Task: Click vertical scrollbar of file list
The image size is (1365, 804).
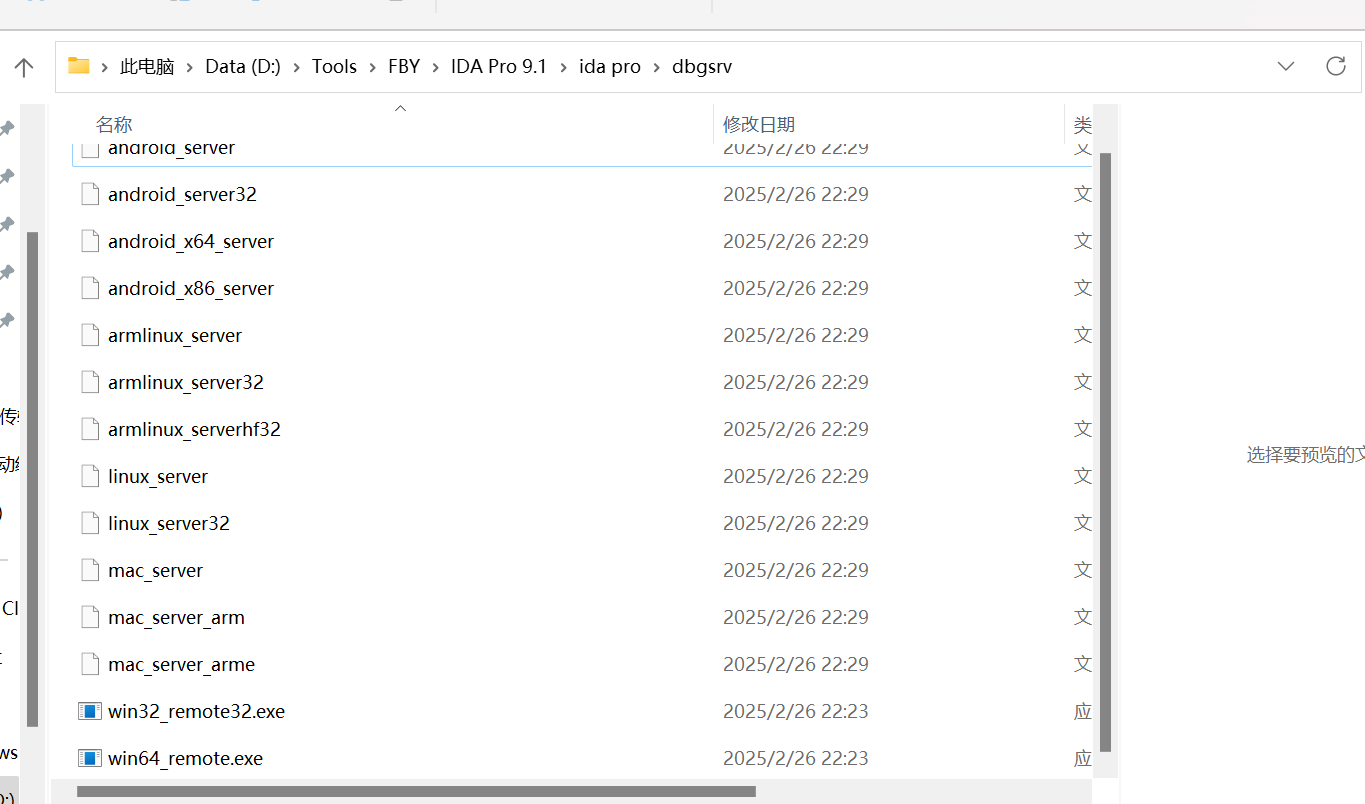Action: 1105,452
